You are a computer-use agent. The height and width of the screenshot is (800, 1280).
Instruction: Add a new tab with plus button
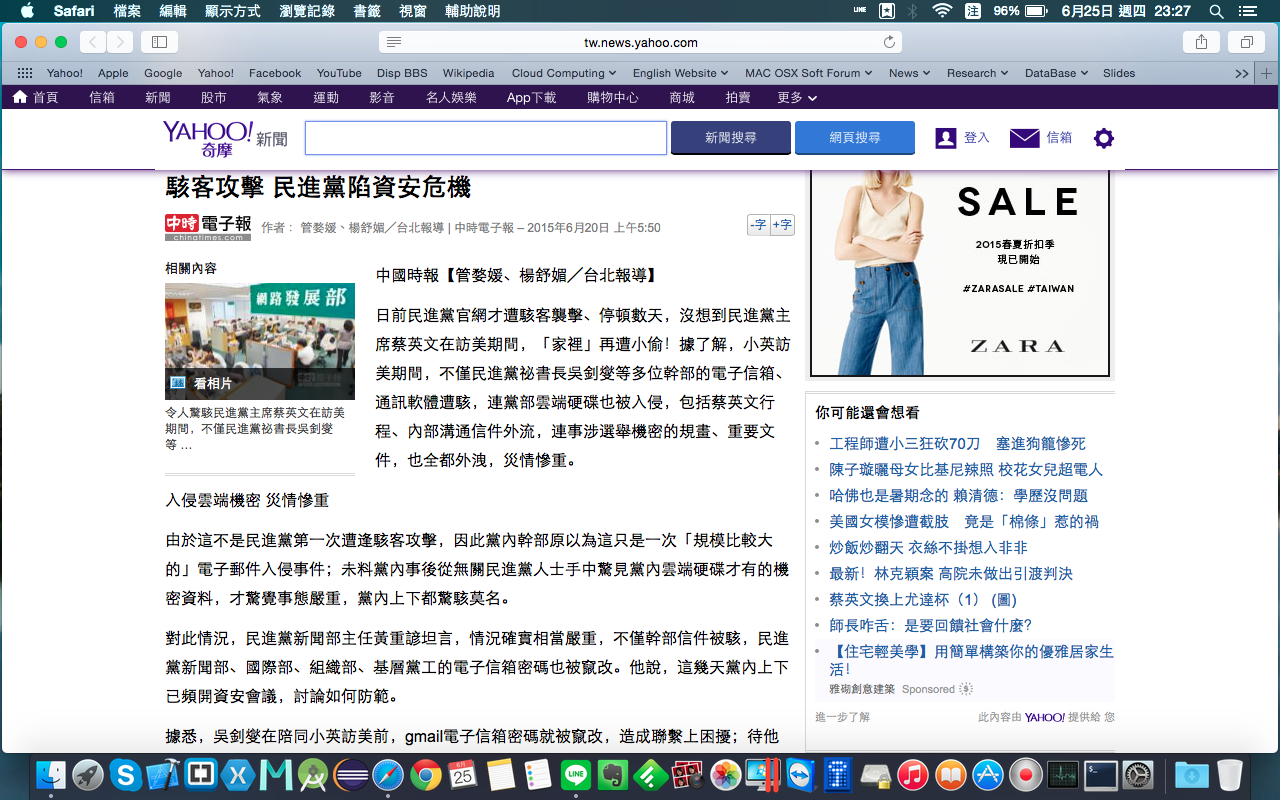pos(1267,73)
